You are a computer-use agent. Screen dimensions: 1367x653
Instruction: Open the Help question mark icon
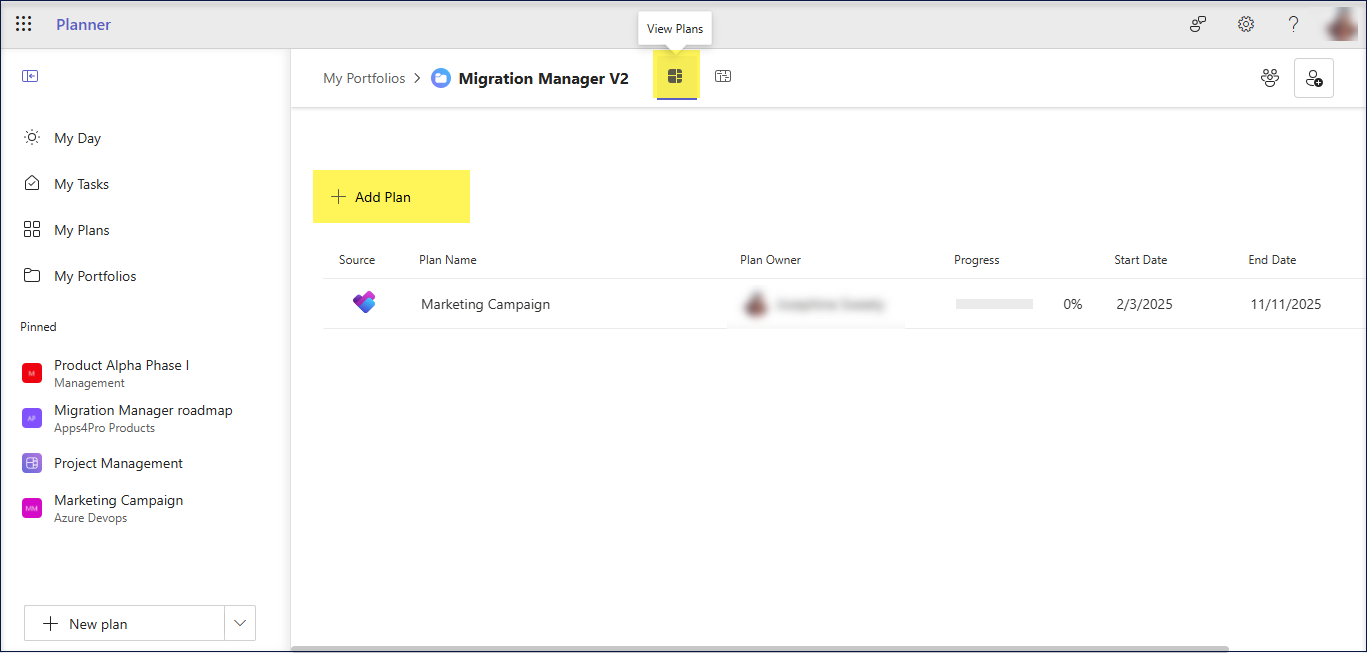pyautogui.click(x=1293, y=23)
